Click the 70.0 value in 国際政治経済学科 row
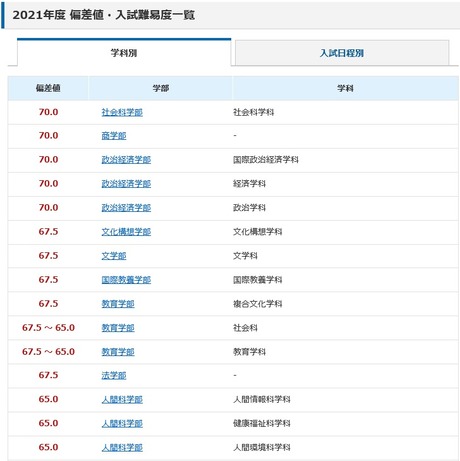Viewport: 460px width, 461px height. pyautogui.click(x=48, y=160)
